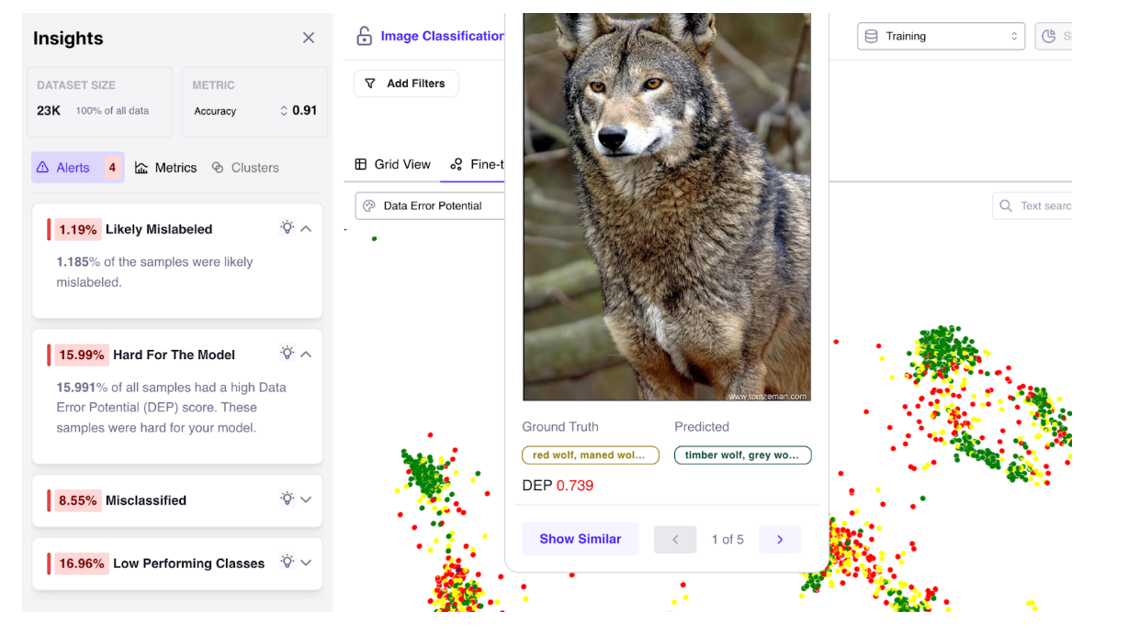Expand the Misclassified alert
Image resolution: width=1121 pixels, height=631 pixels.
point(306,500)
